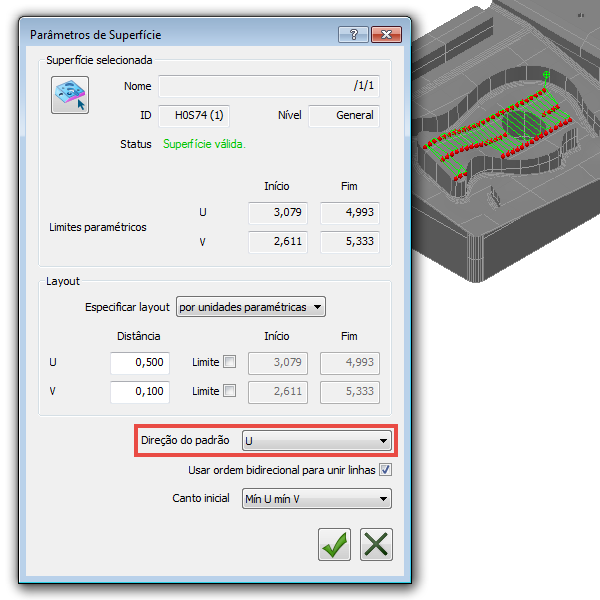Click the Superfície válida status text
This screenshot has height=600, width=600.
tap(204, 144)
